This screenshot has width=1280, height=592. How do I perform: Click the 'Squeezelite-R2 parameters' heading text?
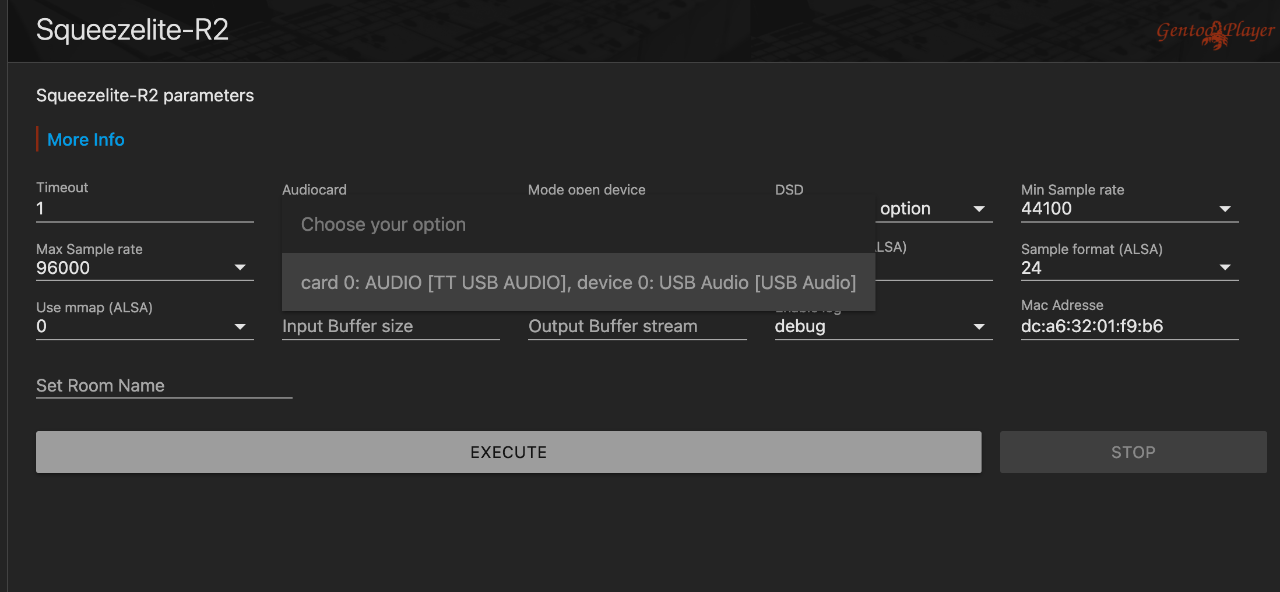[145, 96]
